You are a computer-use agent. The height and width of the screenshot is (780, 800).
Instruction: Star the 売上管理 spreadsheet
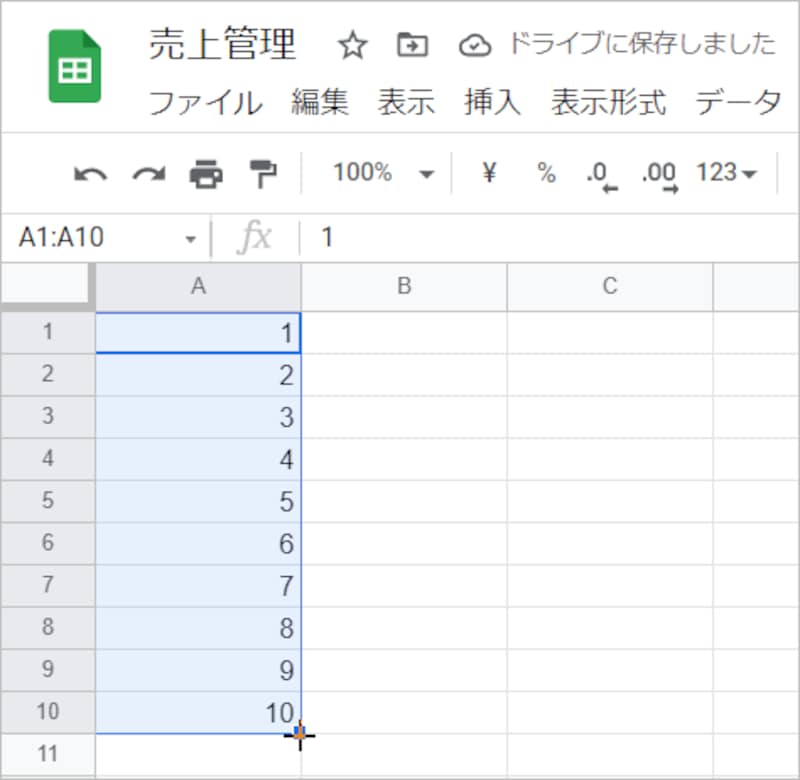coord(351,46)
